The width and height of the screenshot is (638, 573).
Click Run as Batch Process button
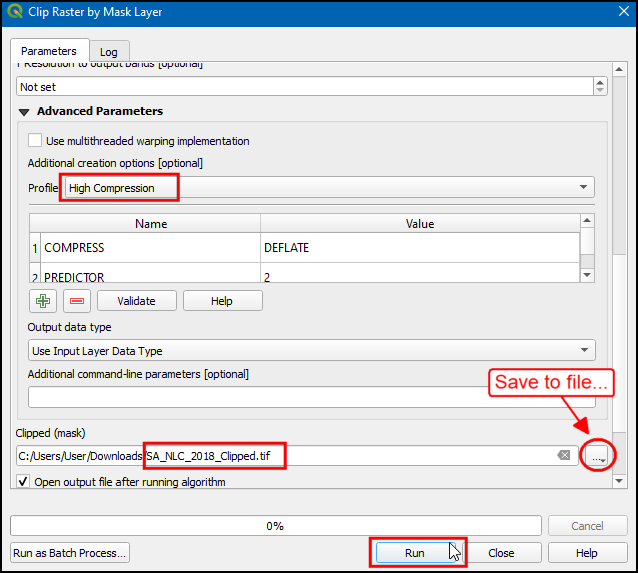(x=70, y=553)
